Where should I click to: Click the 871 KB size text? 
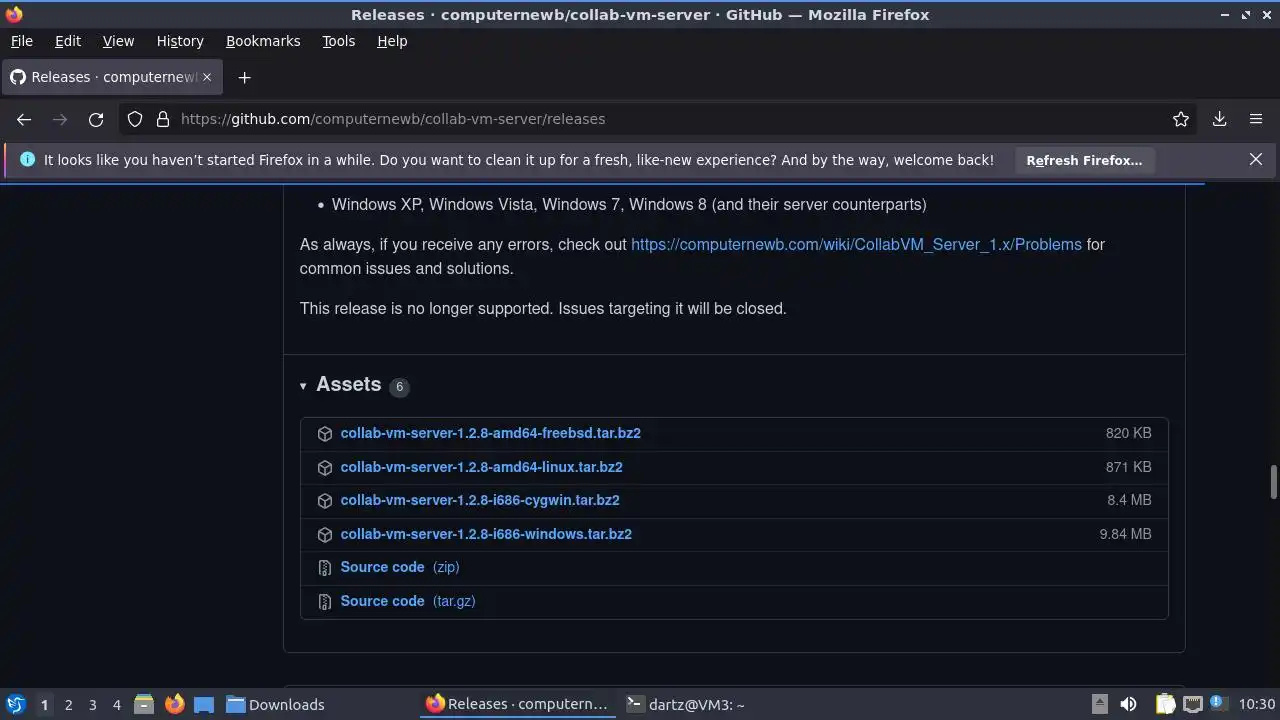(x=1128, y=467)
